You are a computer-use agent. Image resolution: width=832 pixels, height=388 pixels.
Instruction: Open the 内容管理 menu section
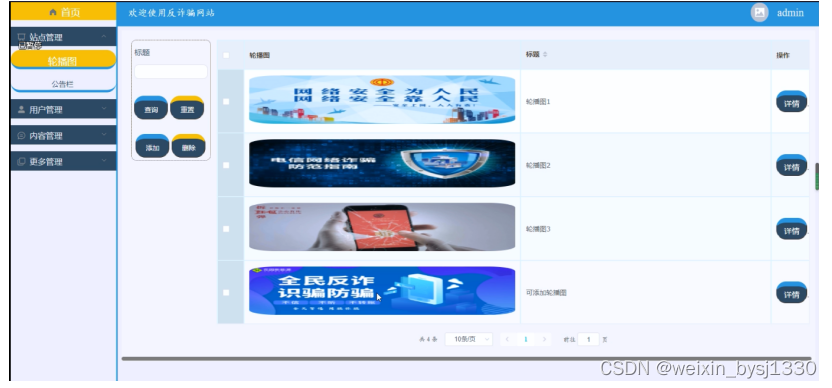click(x=64, y=135)
